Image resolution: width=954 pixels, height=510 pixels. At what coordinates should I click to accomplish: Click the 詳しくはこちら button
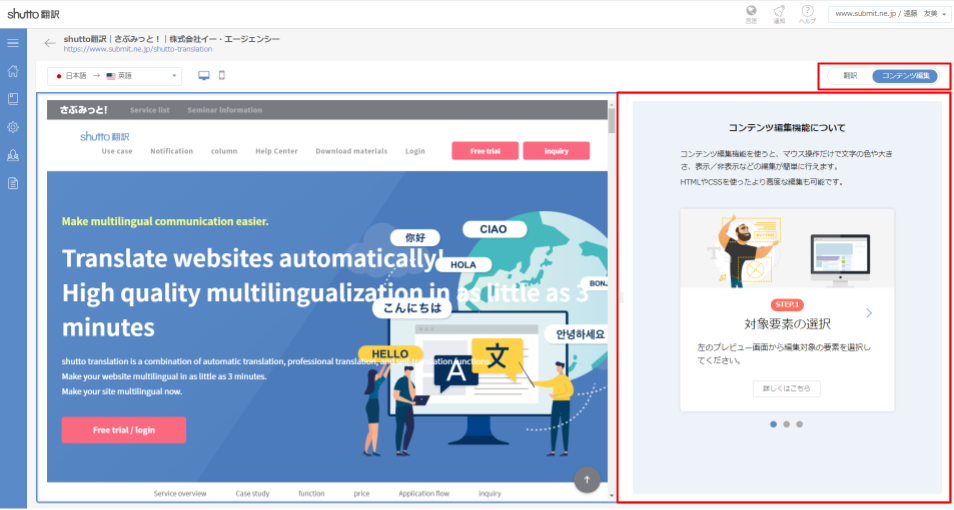[787, 388]
